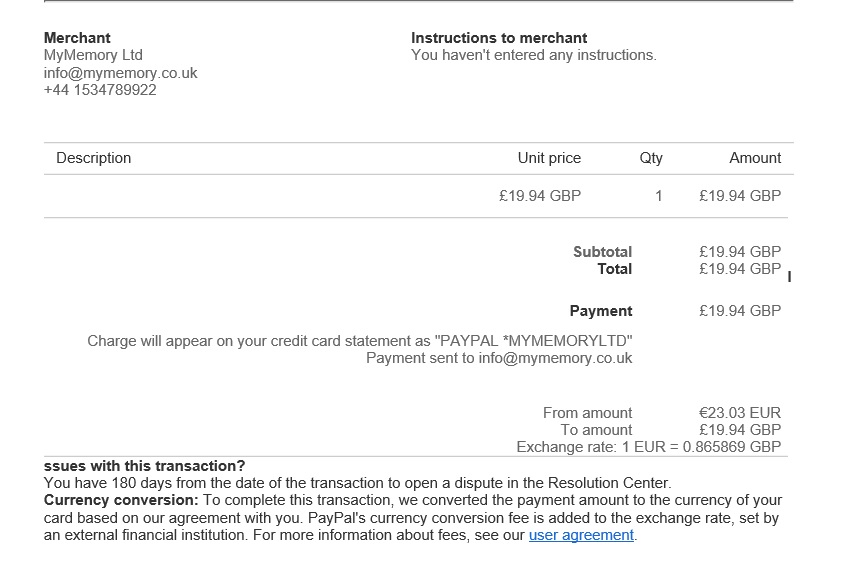Click the Instructions to merchant heading

click(499, 38)
